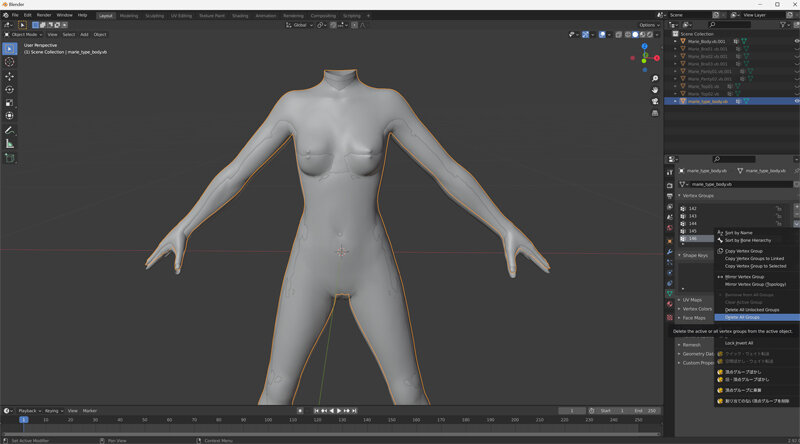800x444 pixels.
Task: Jump to the timeline end frame button
Action: click(x=354, y=411)
